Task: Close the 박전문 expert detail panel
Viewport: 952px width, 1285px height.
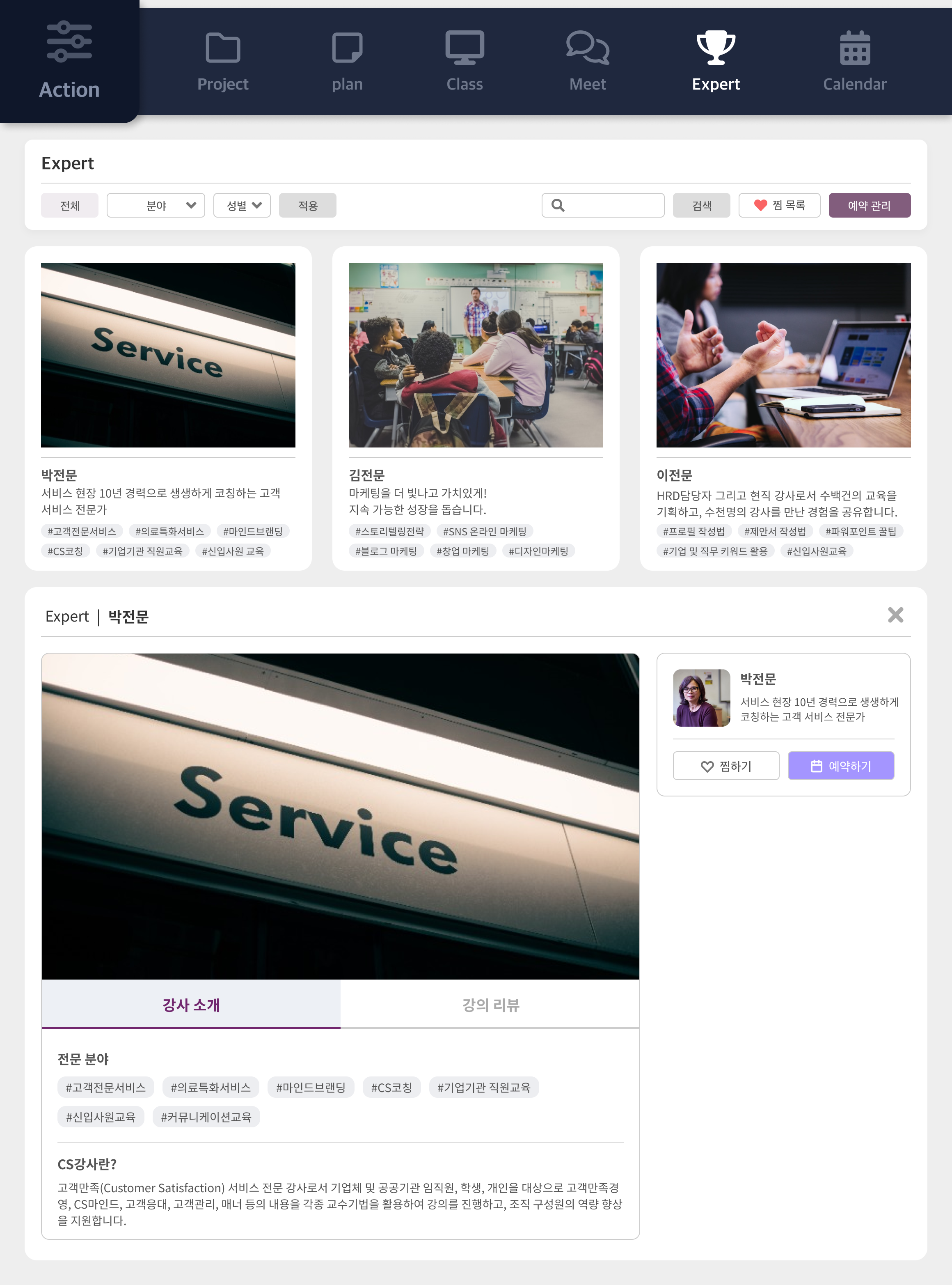Action: coord(895,615)
